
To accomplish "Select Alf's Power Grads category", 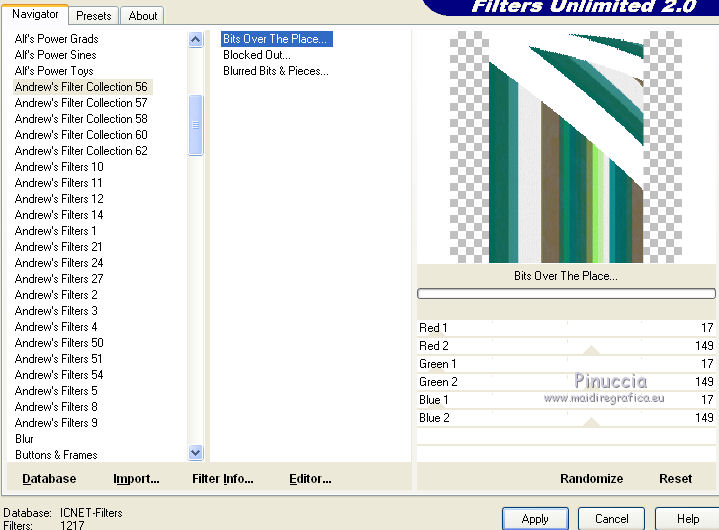I will coord(56,39).
